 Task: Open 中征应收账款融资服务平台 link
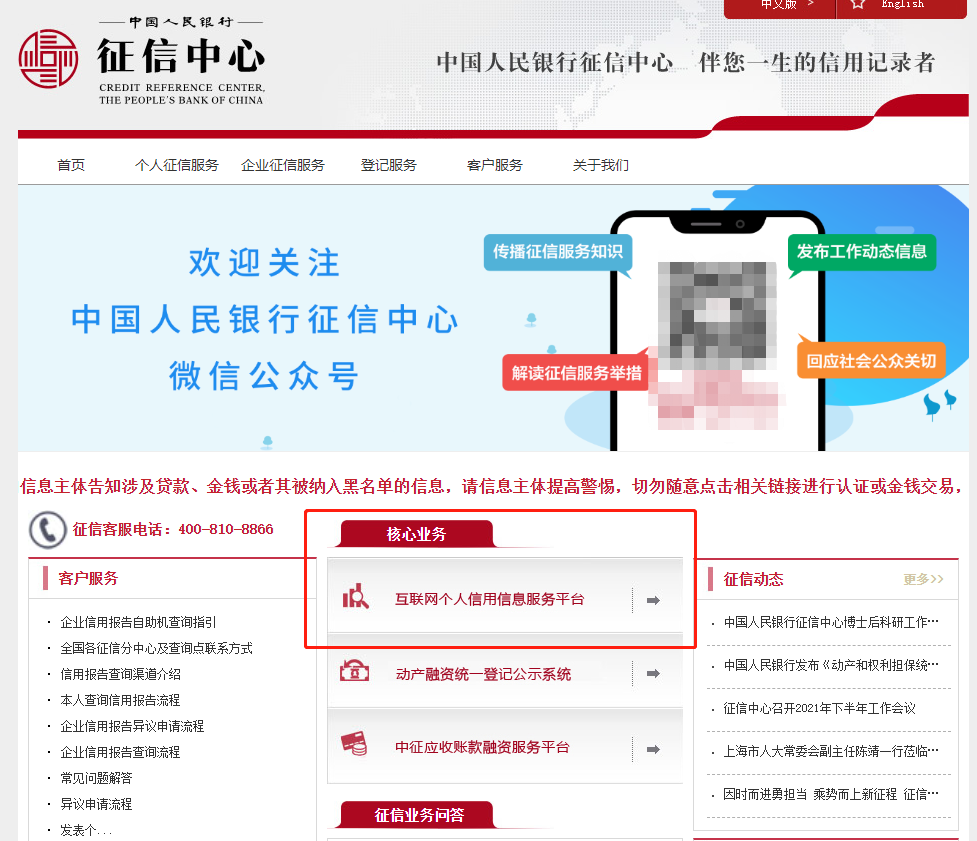point(482,747)
